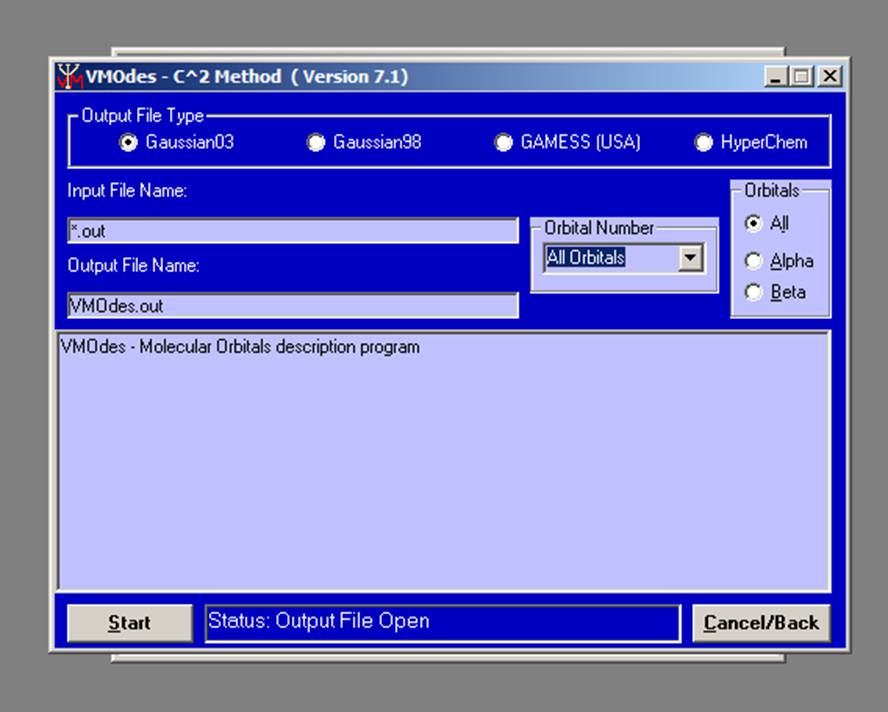Click the 'Status: Output File Open' status box

tap(443, 623)
